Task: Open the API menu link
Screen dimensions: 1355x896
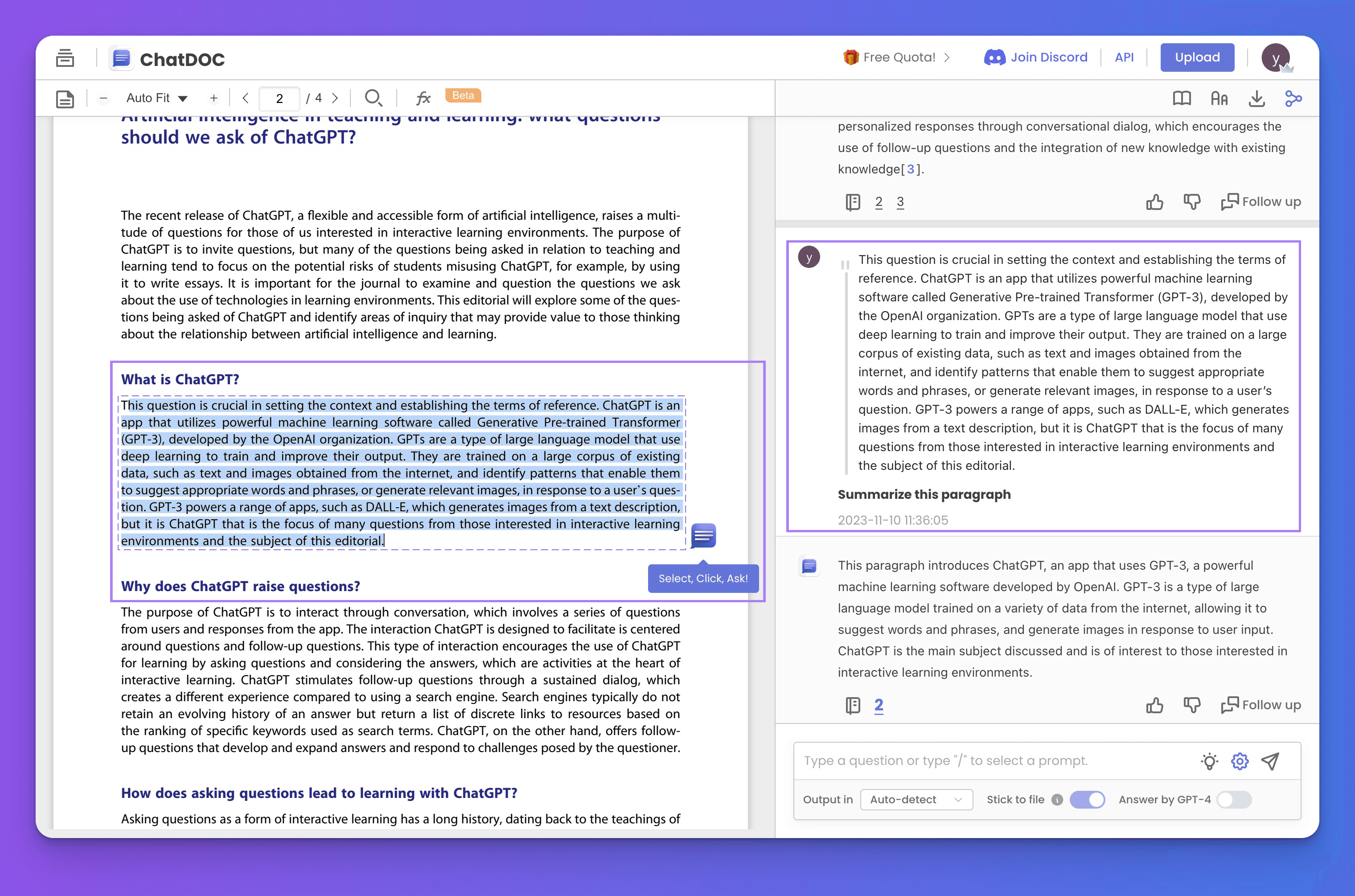Action: tap(1124, 57)
